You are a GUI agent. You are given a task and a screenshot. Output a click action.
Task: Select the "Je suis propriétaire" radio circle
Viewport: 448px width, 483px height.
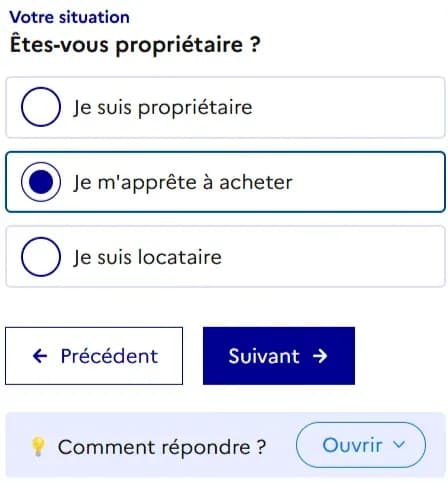[x=41, y=107]
